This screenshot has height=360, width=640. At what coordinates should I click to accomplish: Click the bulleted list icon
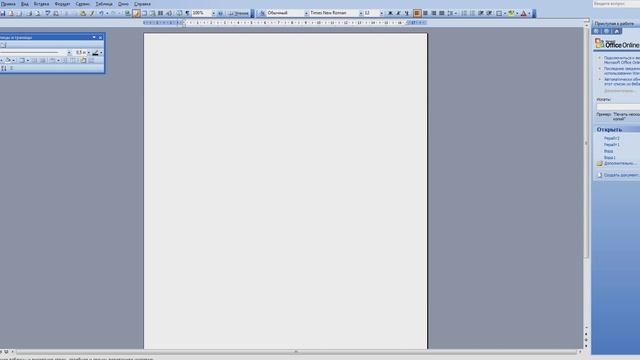(472, 13)
